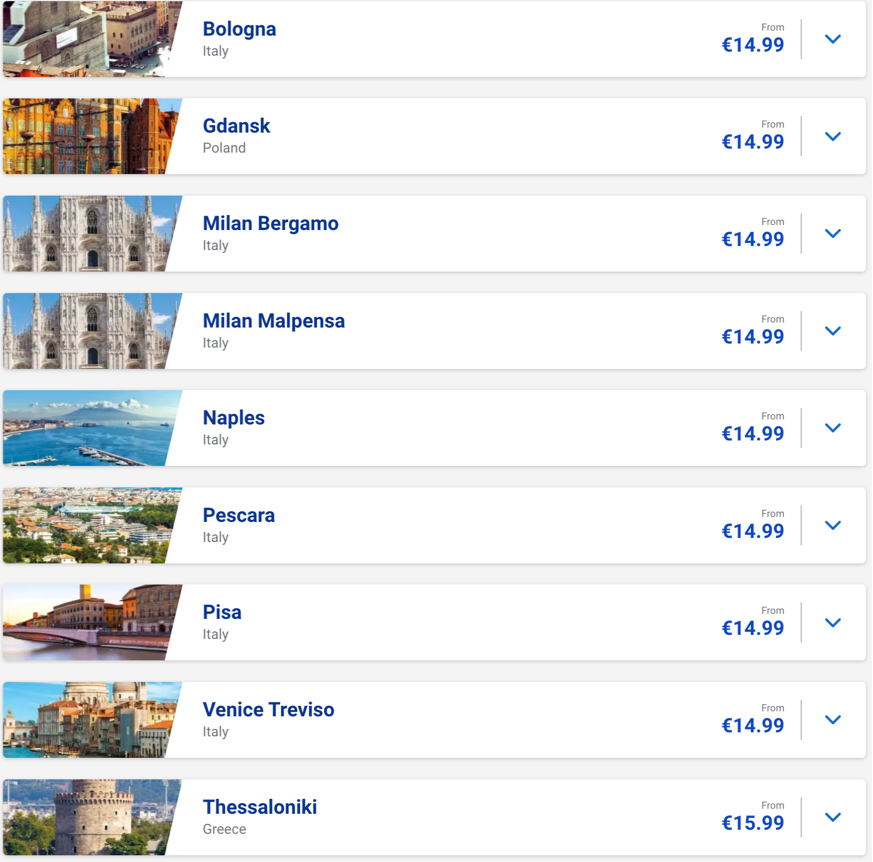Expand the Milan Malpensa row chevron
This screenshot has height=862, width=873.
coord(832,331)
